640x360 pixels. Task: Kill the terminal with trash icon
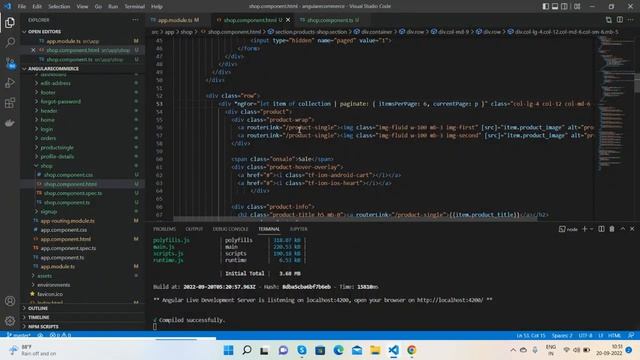pyautogui.click(x=612, y=229)
